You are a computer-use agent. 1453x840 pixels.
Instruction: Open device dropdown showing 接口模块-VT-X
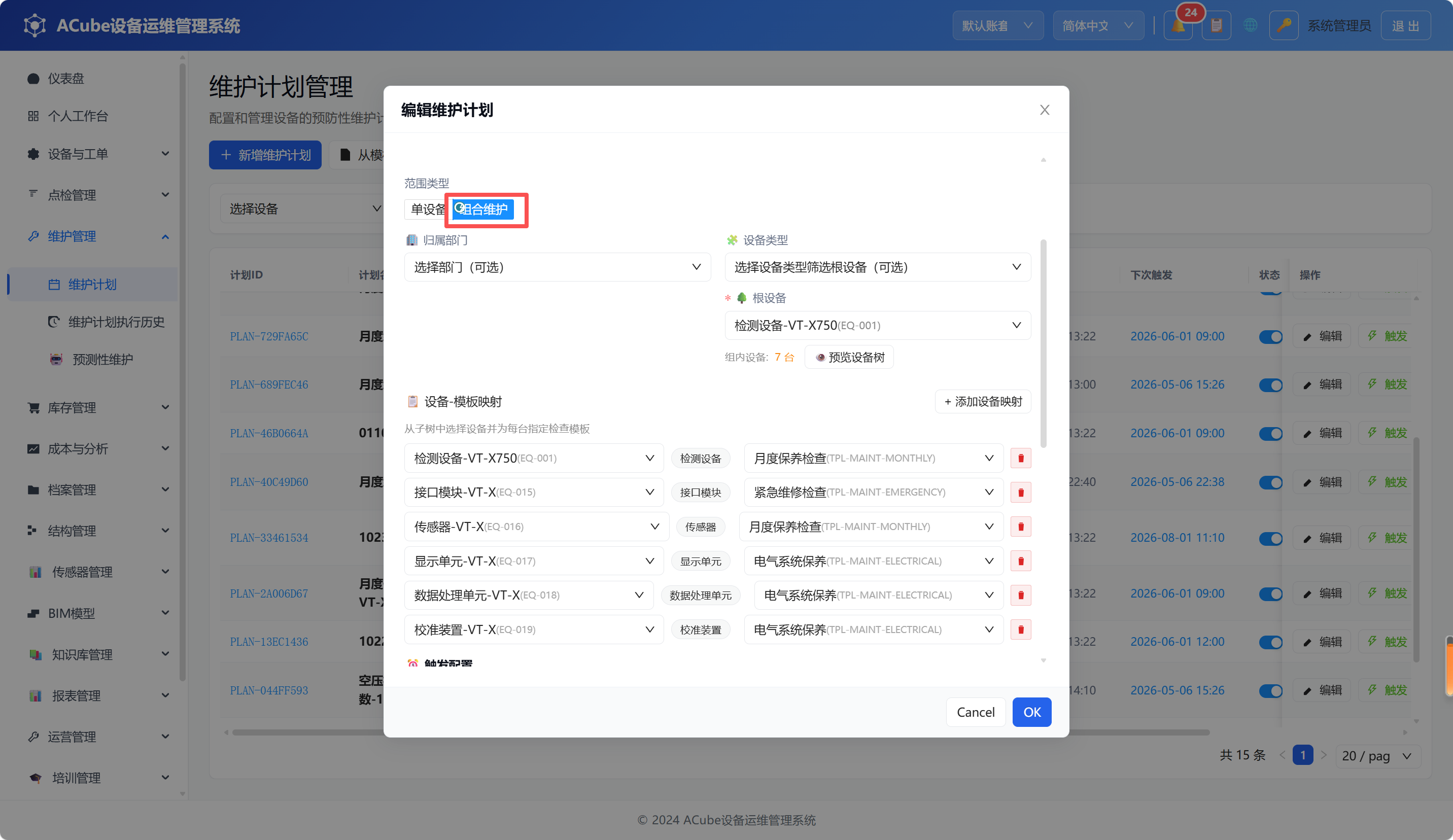[534, 492]
